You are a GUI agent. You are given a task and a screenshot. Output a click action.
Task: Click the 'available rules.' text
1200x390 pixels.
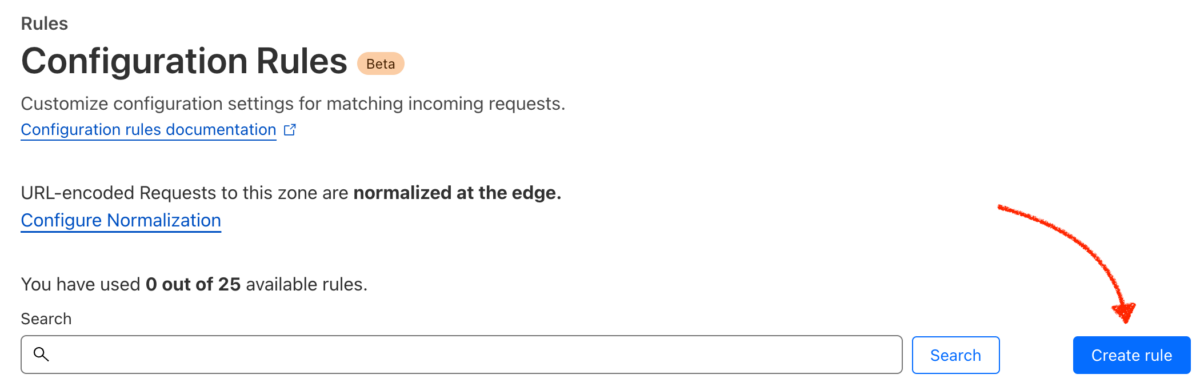point(307,284)
